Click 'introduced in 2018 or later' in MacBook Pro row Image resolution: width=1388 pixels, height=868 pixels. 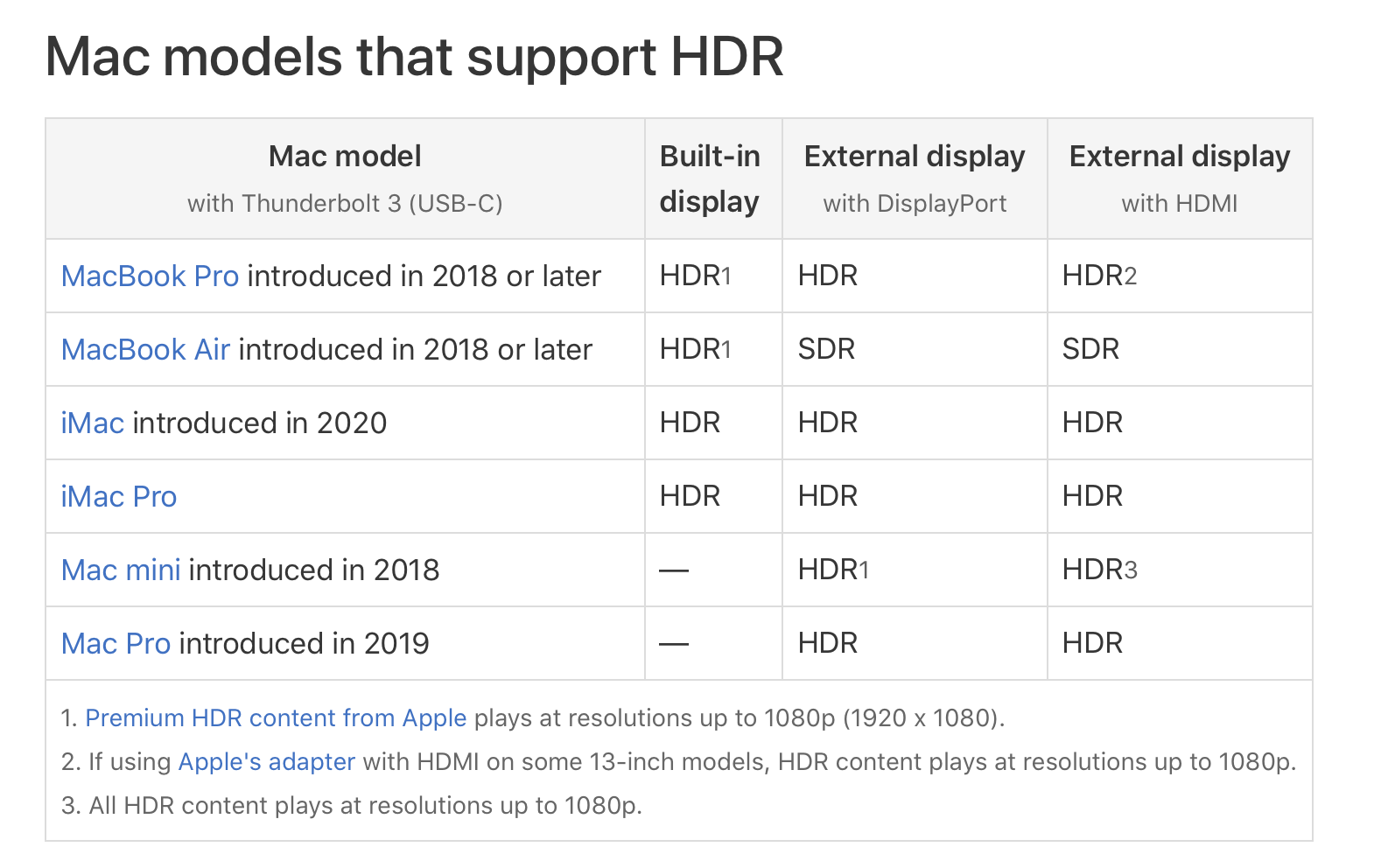click(x=424, y=276)
